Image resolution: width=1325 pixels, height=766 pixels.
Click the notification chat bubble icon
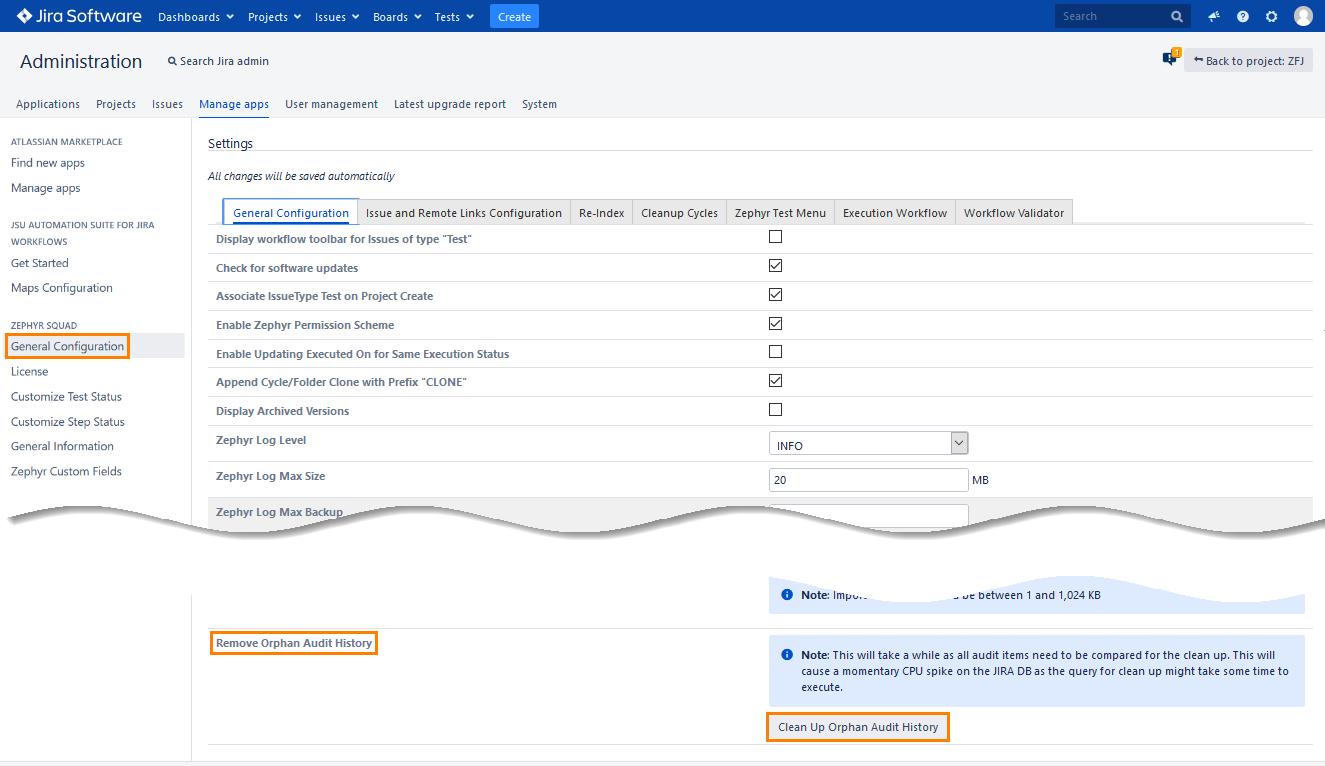[x=1170, y=58]
